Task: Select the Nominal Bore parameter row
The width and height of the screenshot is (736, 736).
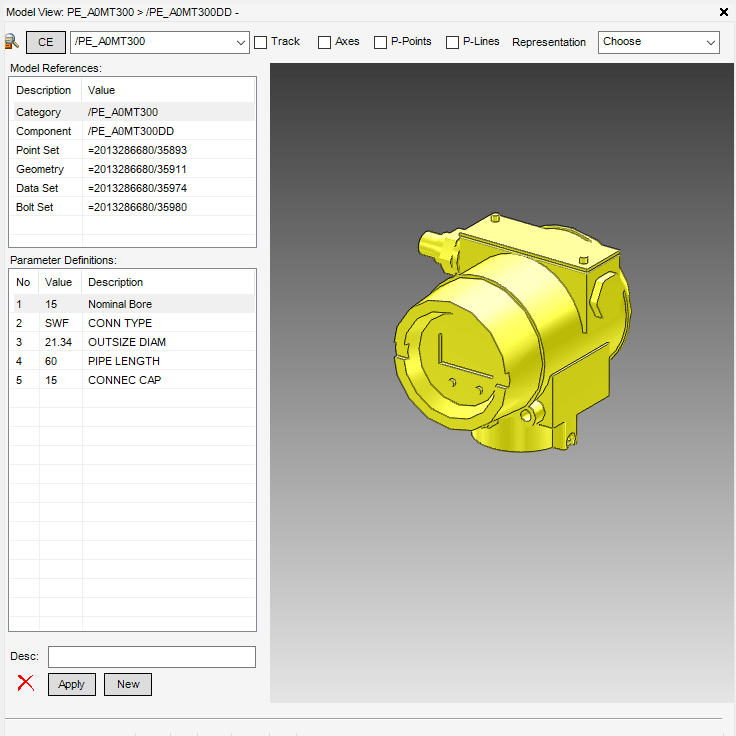Action: 132,304
